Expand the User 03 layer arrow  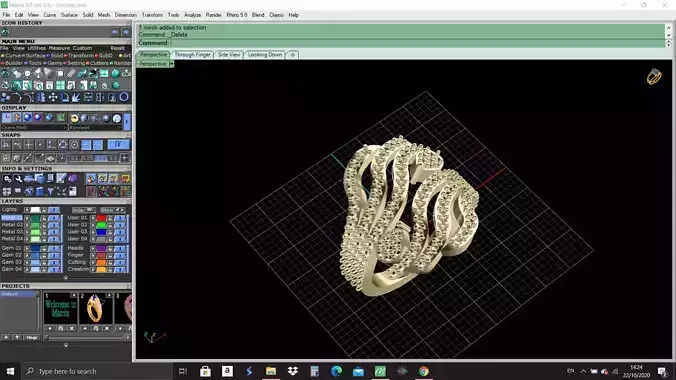coord(92,232)
